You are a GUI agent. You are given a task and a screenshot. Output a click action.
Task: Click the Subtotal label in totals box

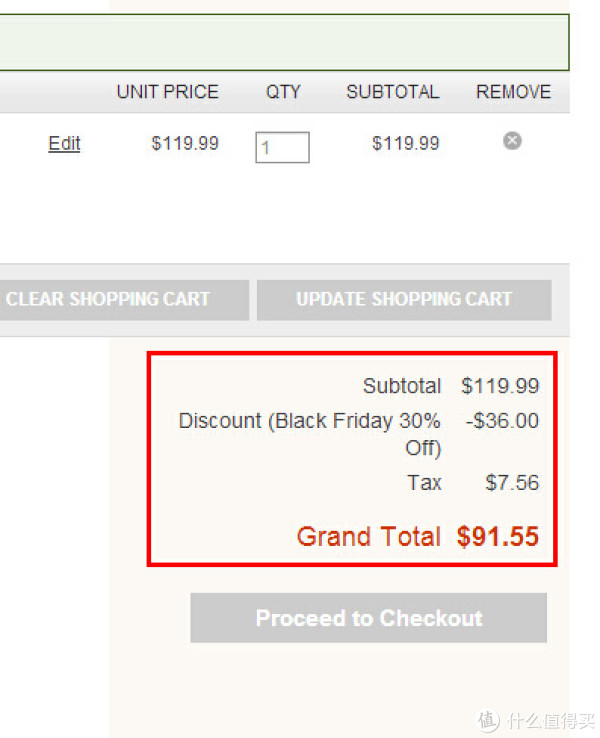click(x=402, y=386)
